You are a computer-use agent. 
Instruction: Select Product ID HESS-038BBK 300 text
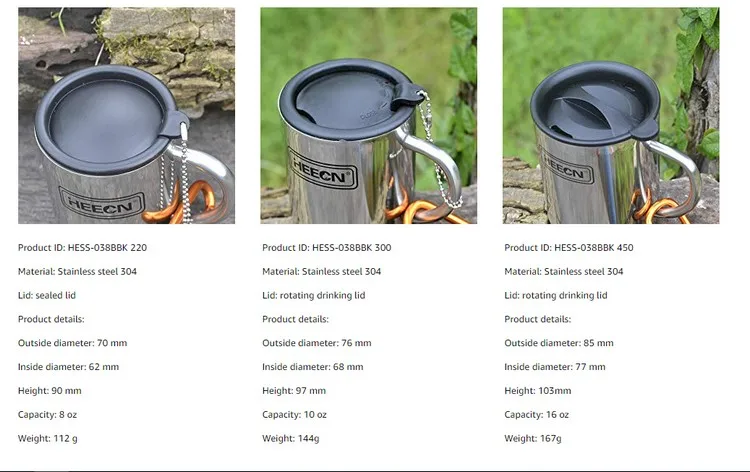click(327, 248)
